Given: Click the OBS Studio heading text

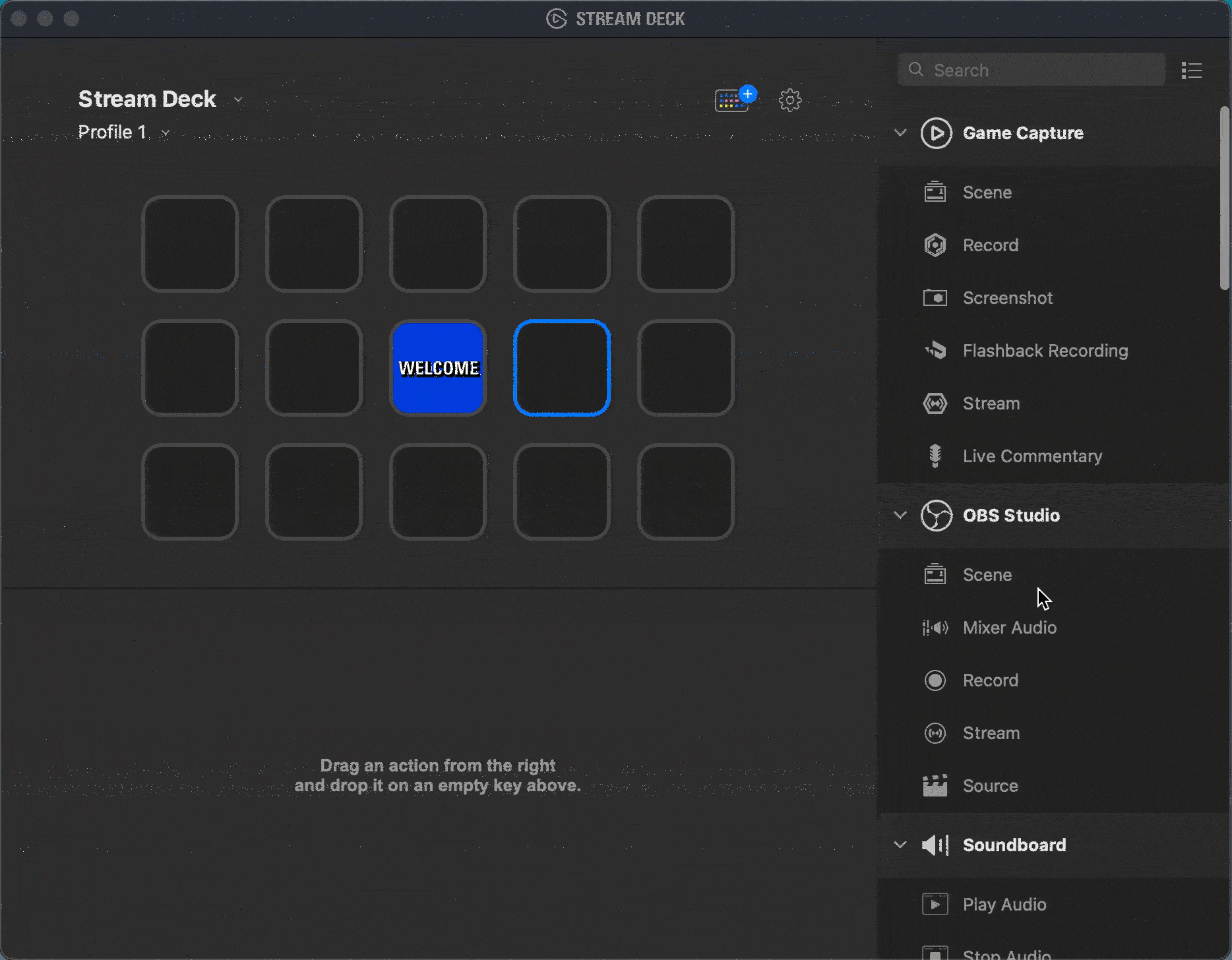Looking at the screenshot, I should click(x=1011, y=516).
